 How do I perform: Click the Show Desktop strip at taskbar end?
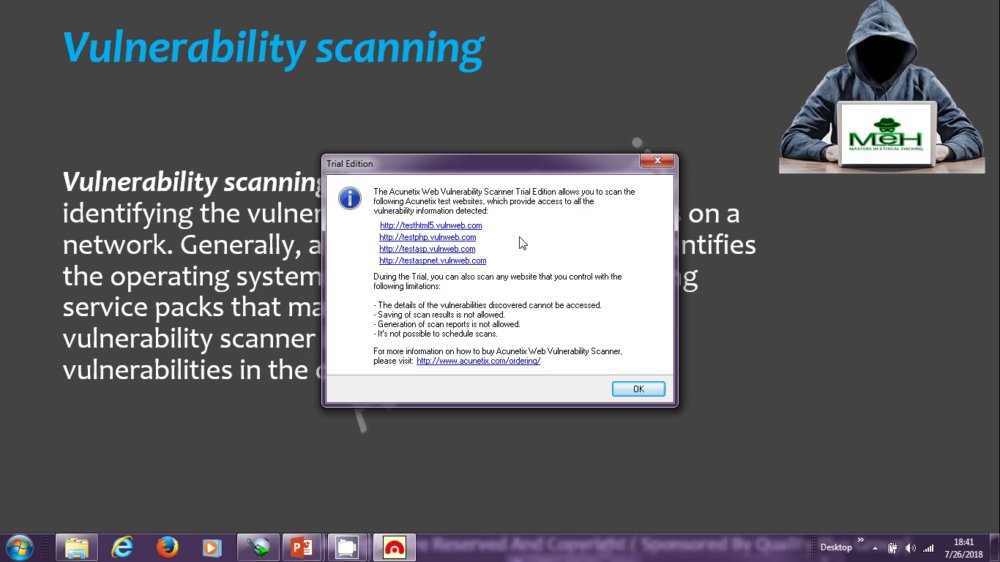994,547
